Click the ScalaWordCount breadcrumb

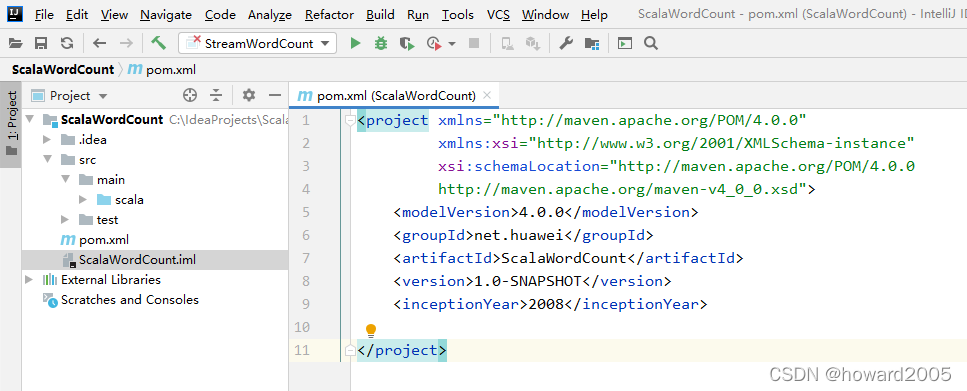(x=63, y=70)
